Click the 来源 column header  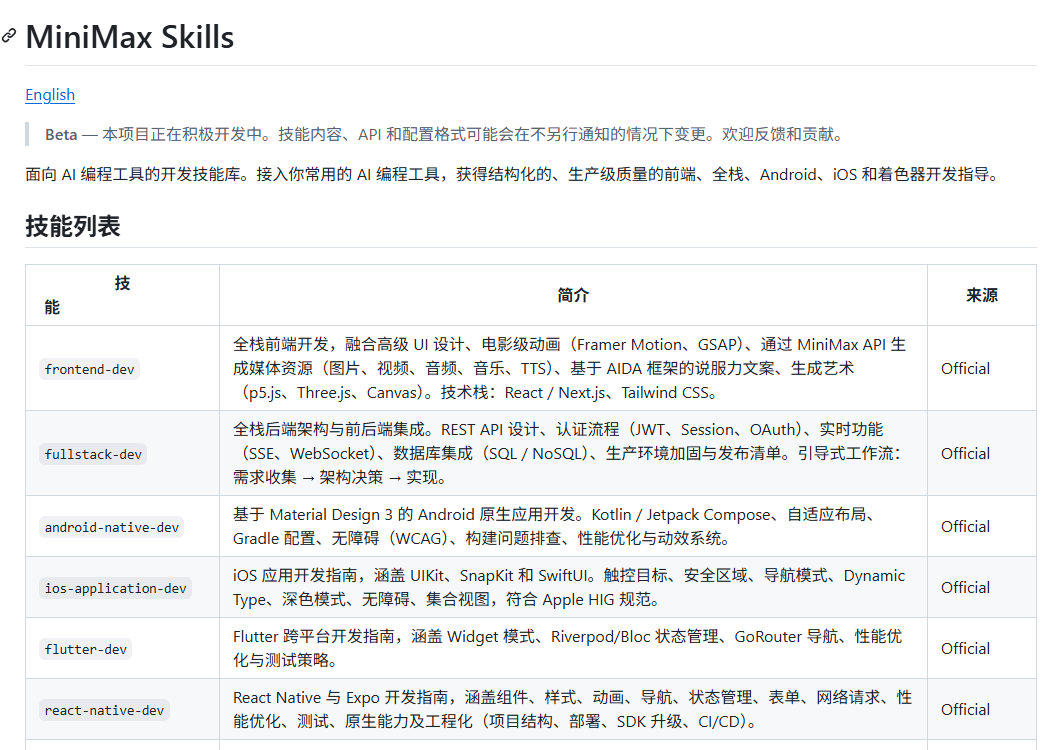pos(982,295)
